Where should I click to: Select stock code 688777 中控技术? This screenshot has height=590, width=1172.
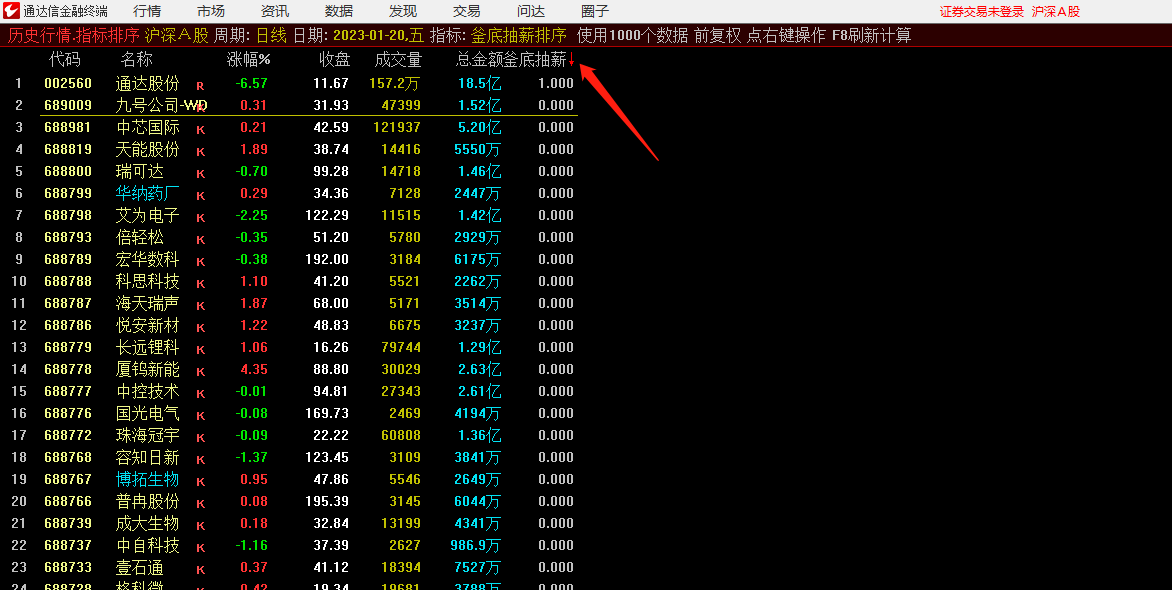68,391
